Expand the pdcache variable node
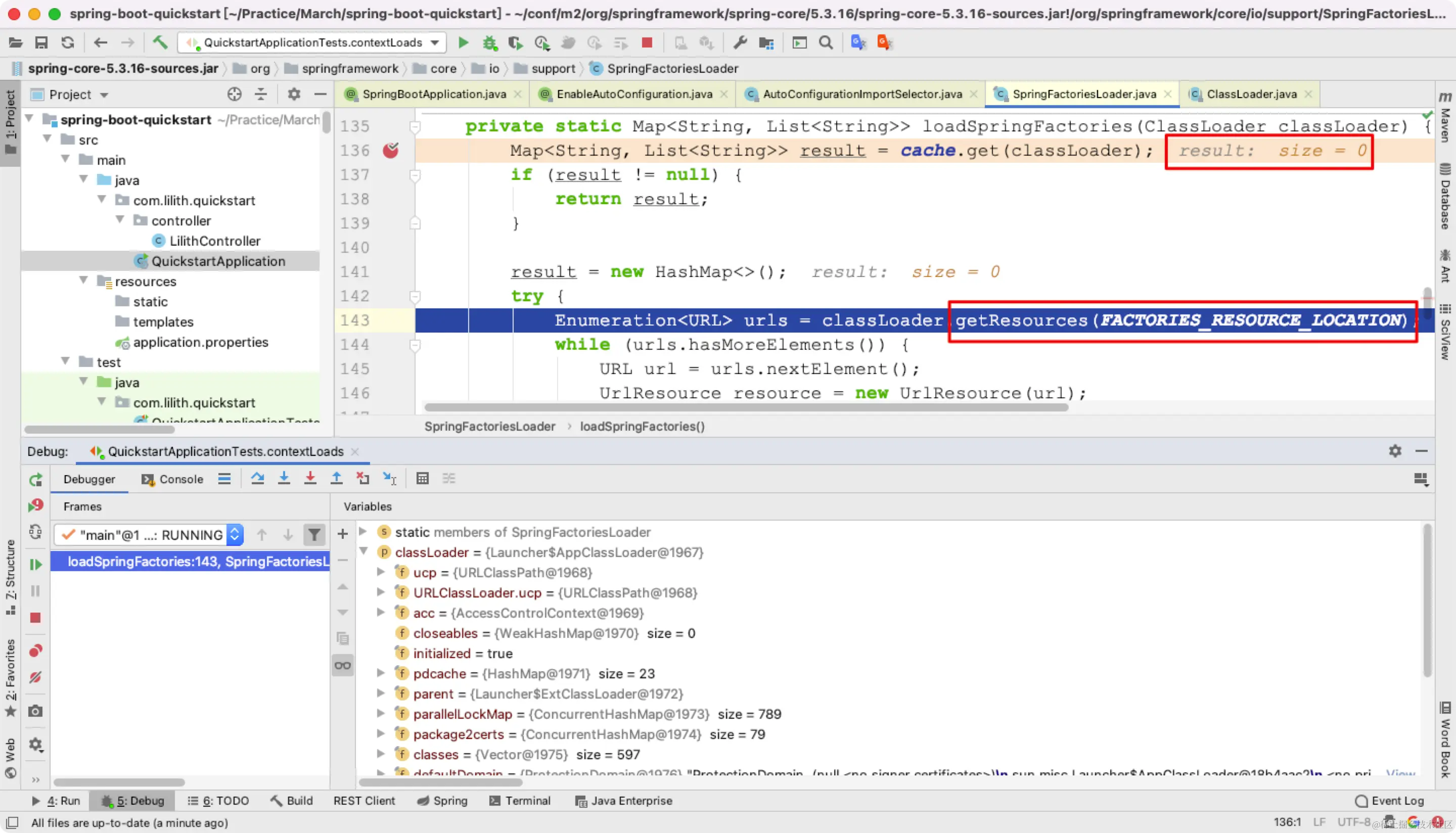This screenshot has height=833, width=1456. pyautogui.click(x=381, y=673)
